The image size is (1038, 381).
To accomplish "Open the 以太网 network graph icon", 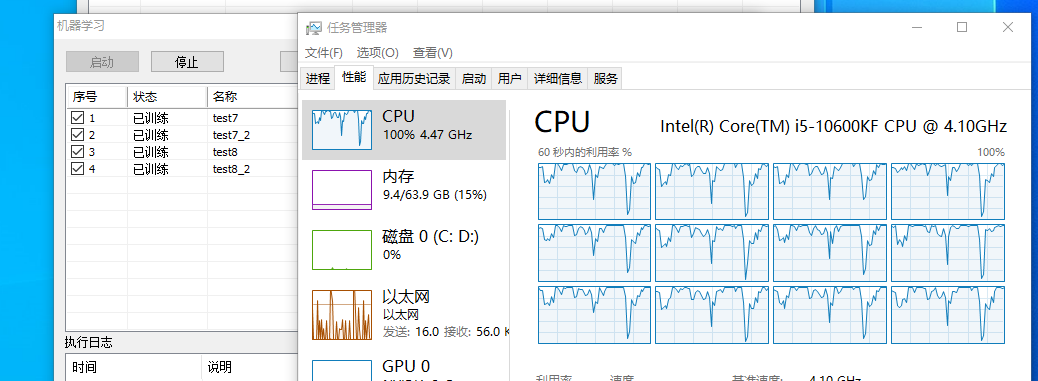I will coord(342,314).
